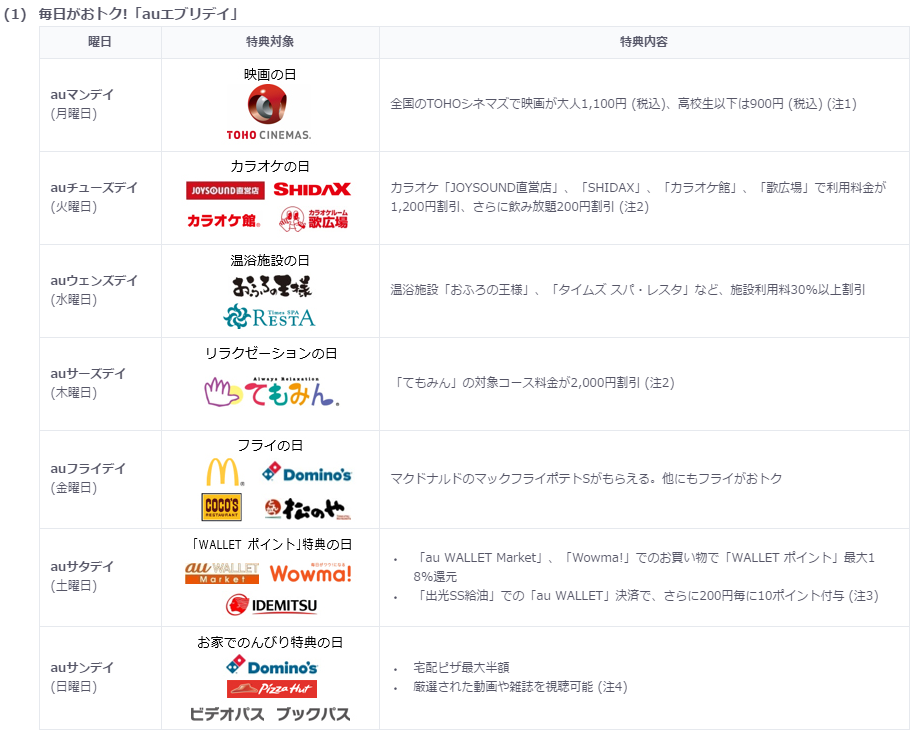
Task: Click the auフライデイ (金曜日) cell
Action: [100, 479]
